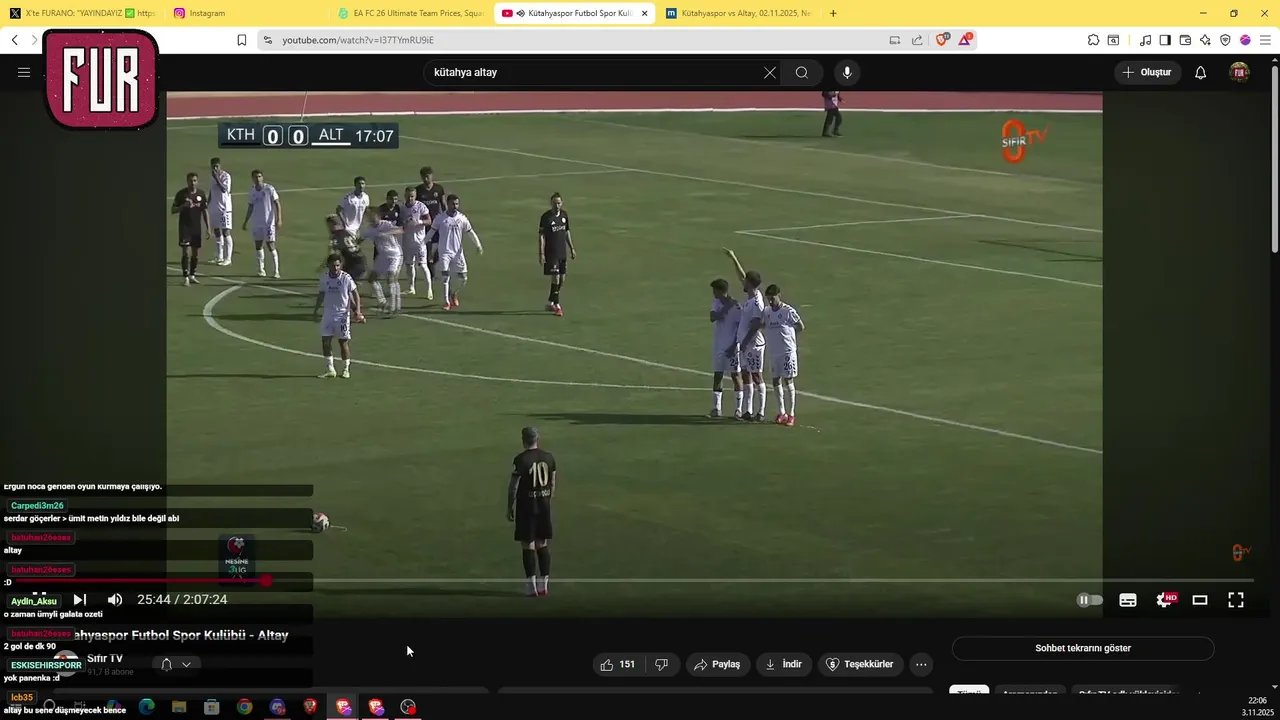Open File Explorer from taskbar

click(179, 707)
